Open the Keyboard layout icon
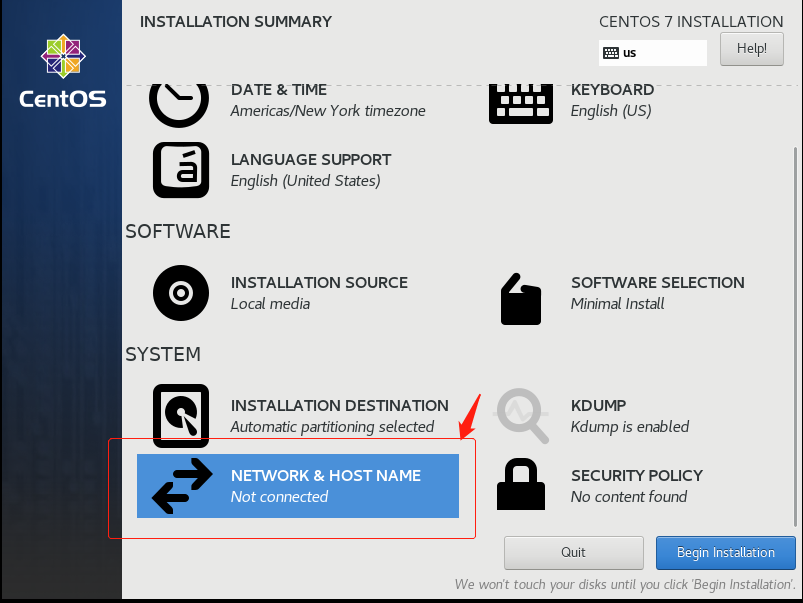This screenshot has width=803, height=603. point(520,102)
